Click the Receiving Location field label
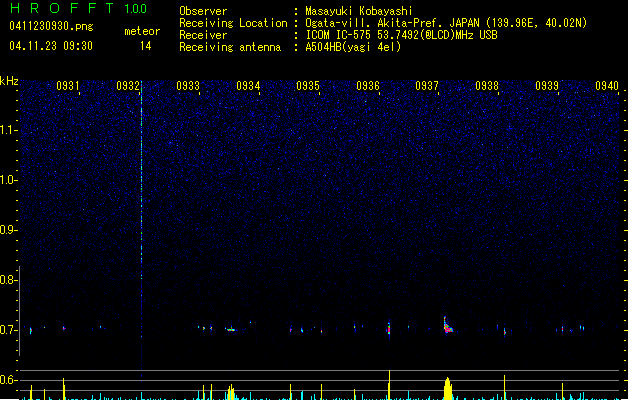 click(233, 23)
